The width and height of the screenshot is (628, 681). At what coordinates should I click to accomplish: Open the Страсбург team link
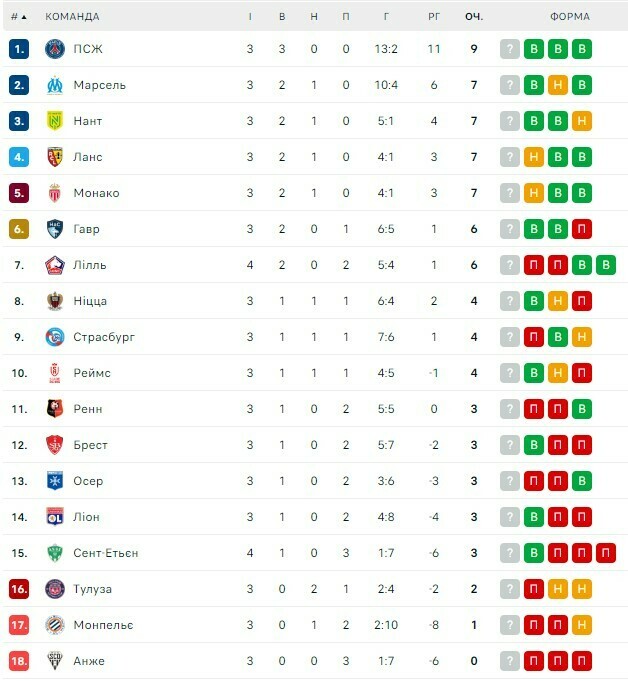[x=104, y=337]
